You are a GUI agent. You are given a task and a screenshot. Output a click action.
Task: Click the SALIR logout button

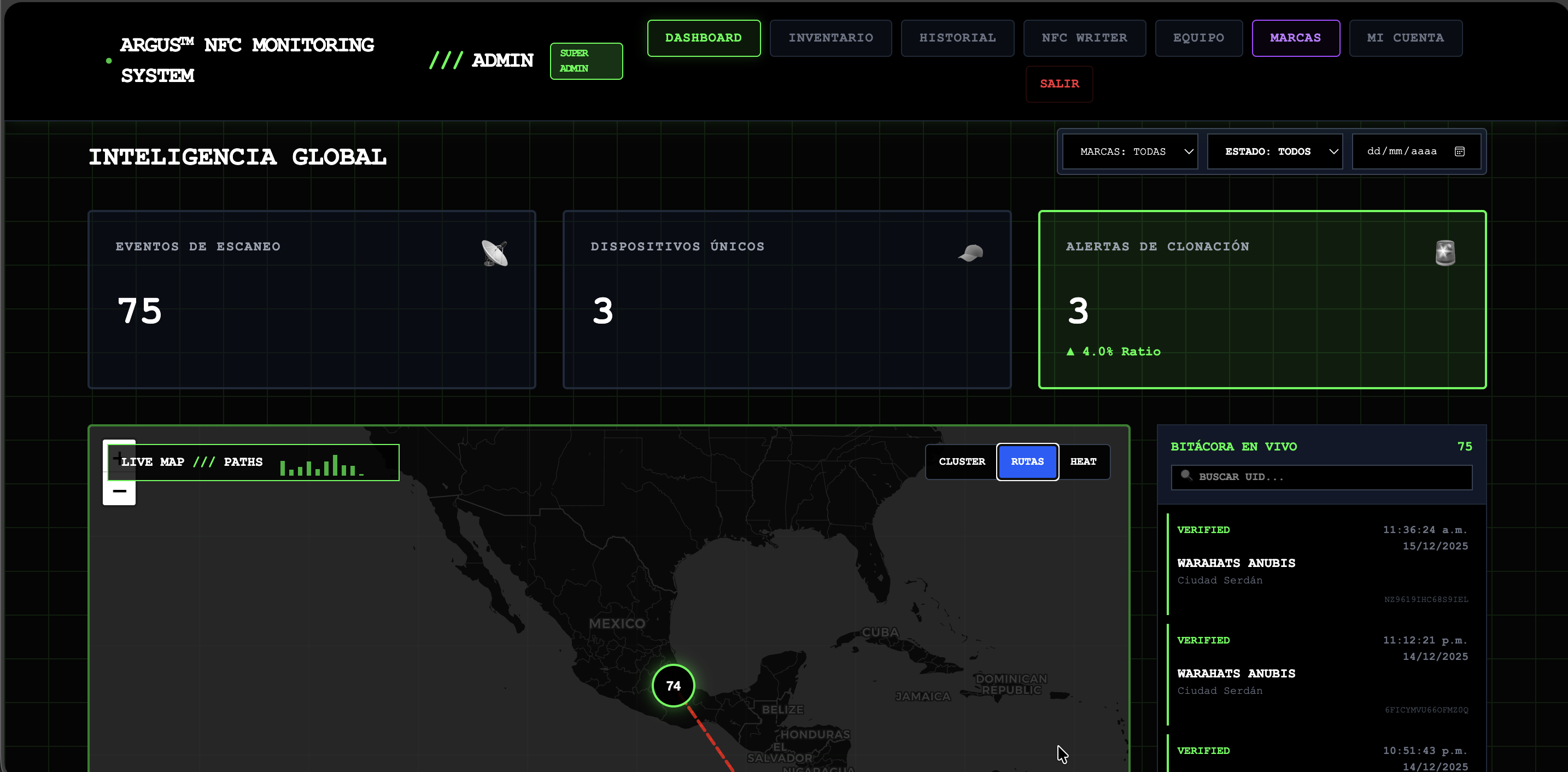(x=1059, y=84)
